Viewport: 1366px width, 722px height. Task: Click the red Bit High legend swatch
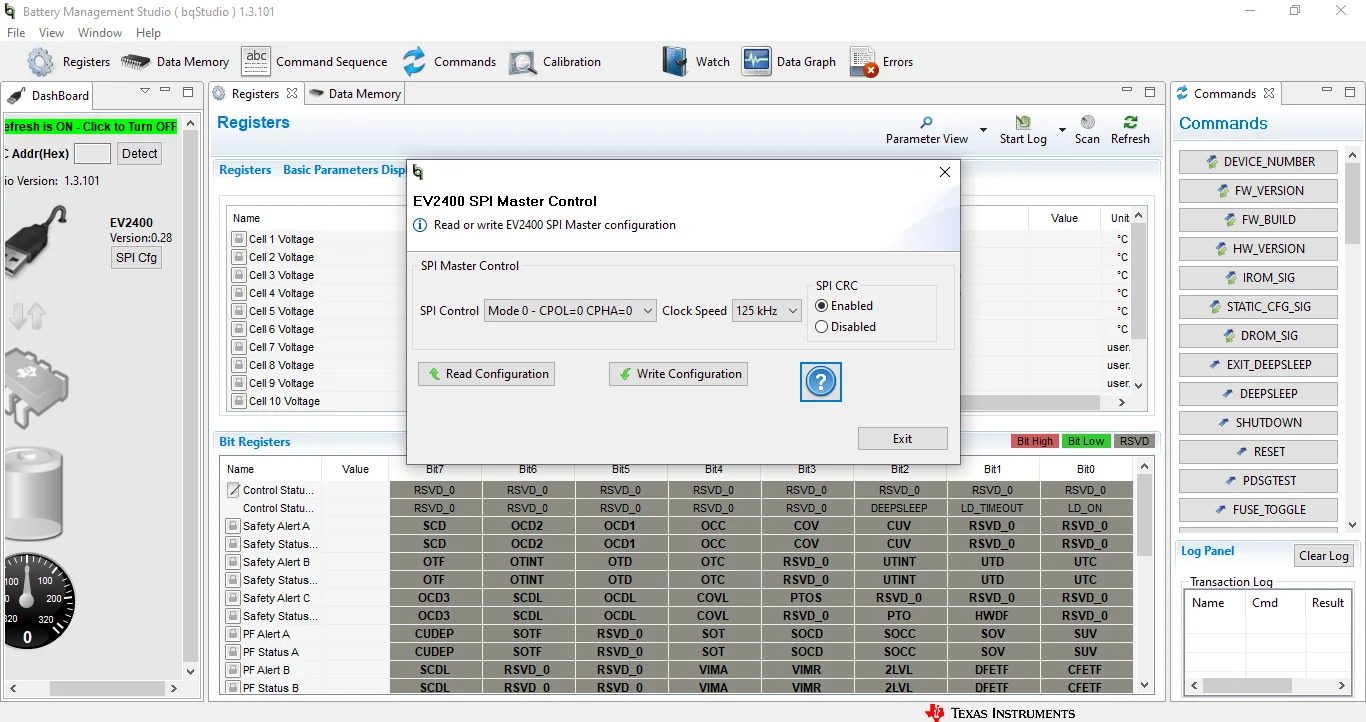click(x=1035, y=441)
